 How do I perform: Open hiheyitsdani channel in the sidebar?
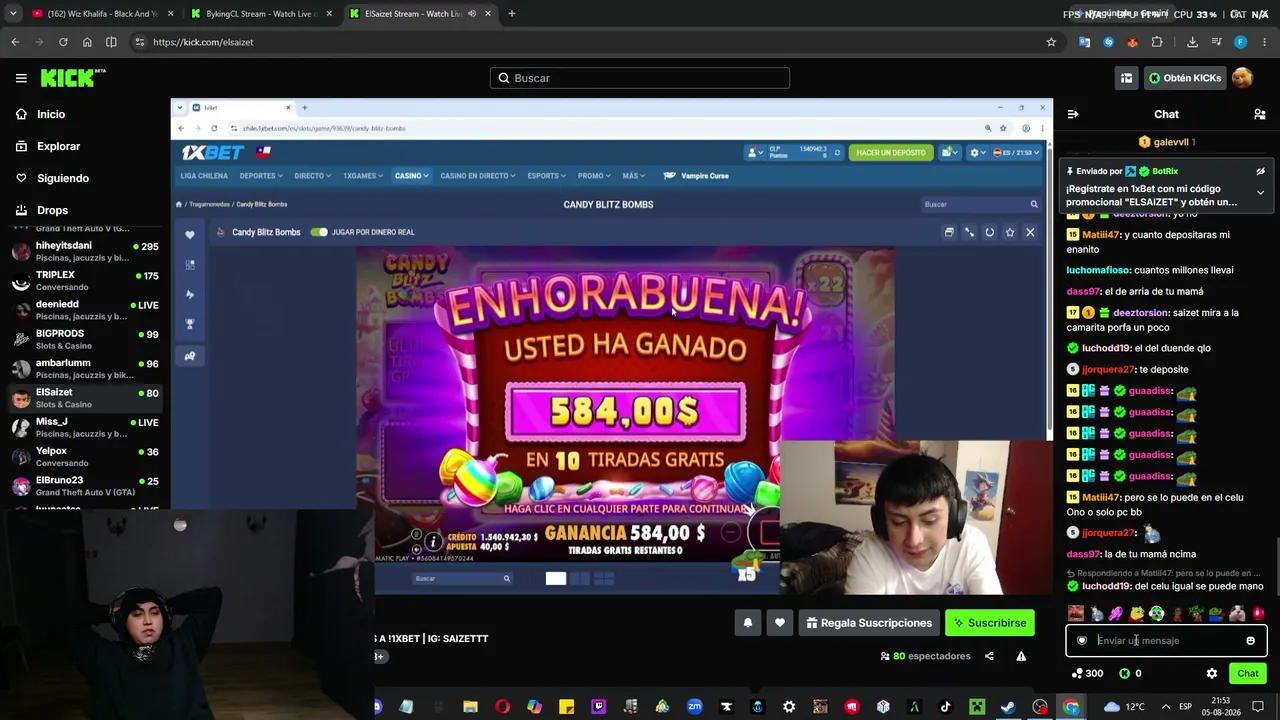[85, 251]
